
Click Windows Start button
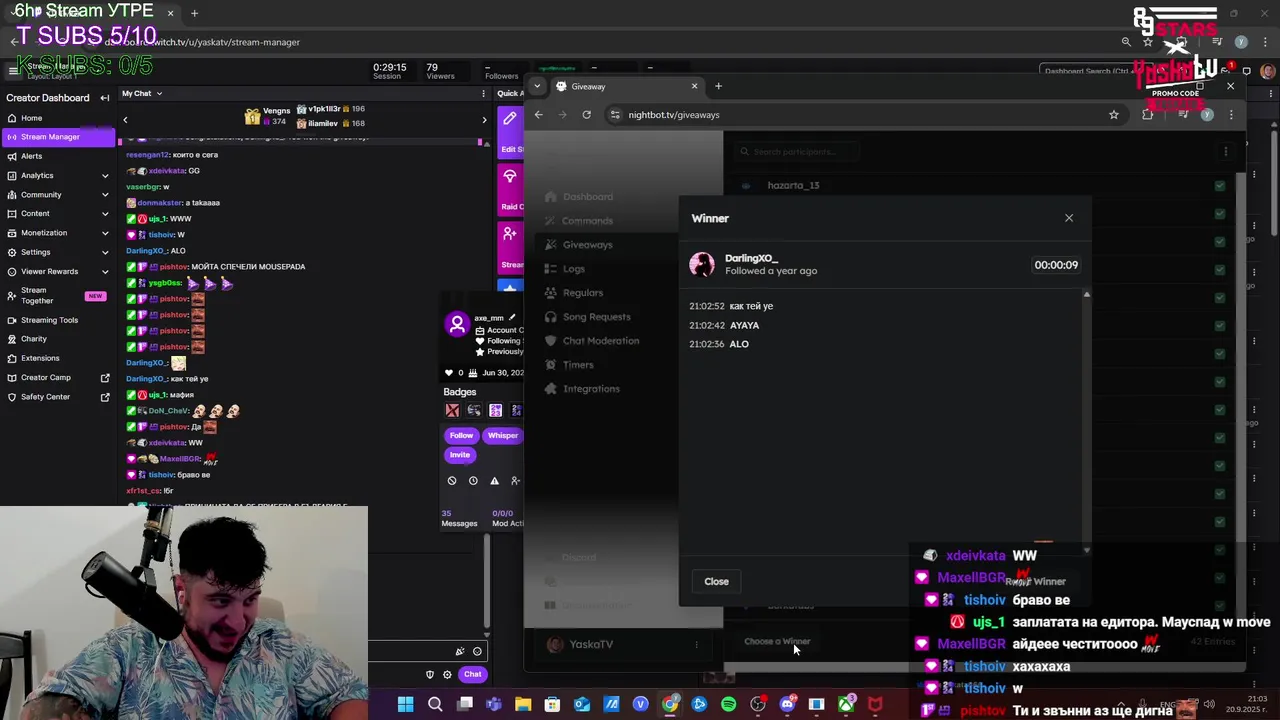(x=405, y=705)
